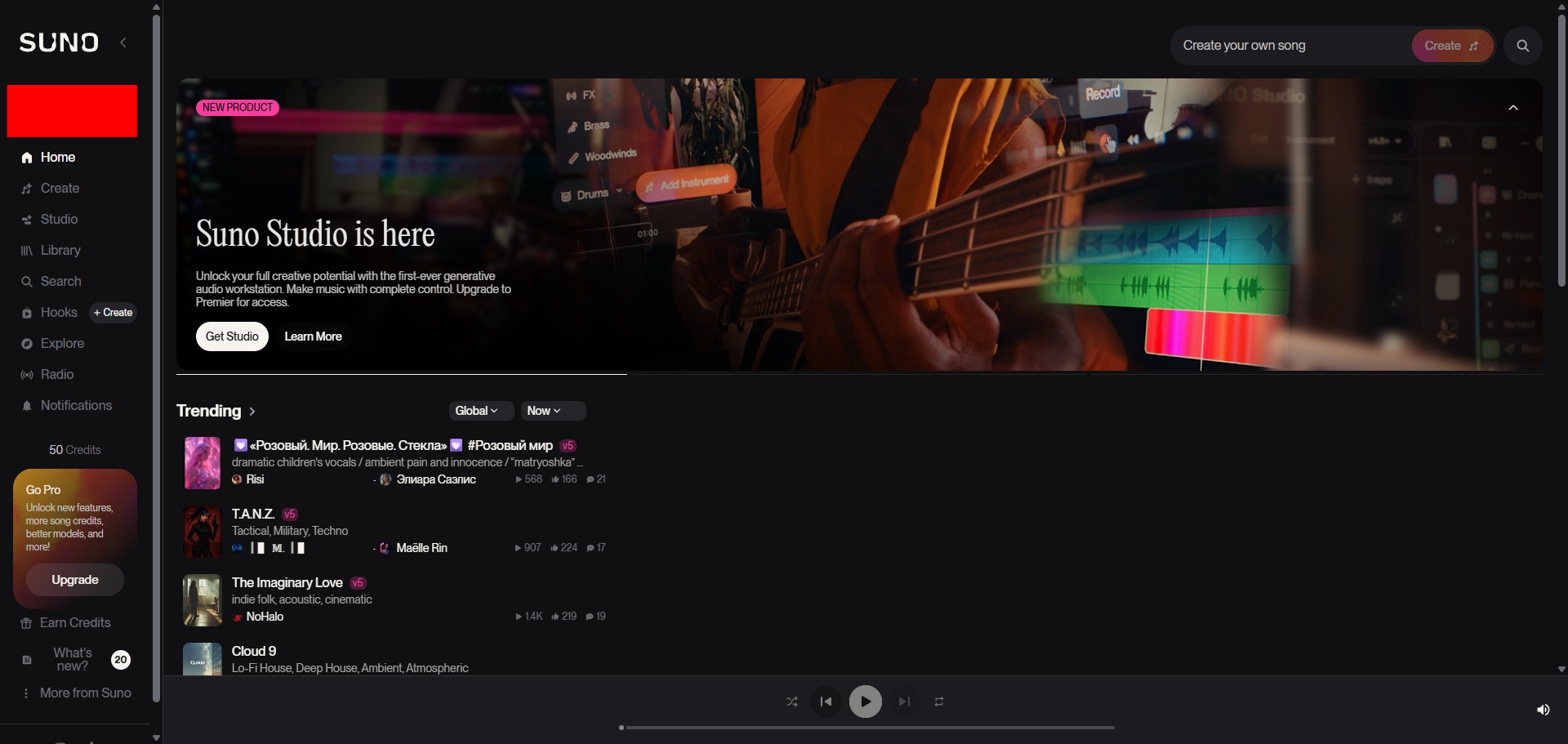Screen dimensions: 1568x744
Task: Click the Get Studio button
Action: pyautogui.click(x=232, y=336)
